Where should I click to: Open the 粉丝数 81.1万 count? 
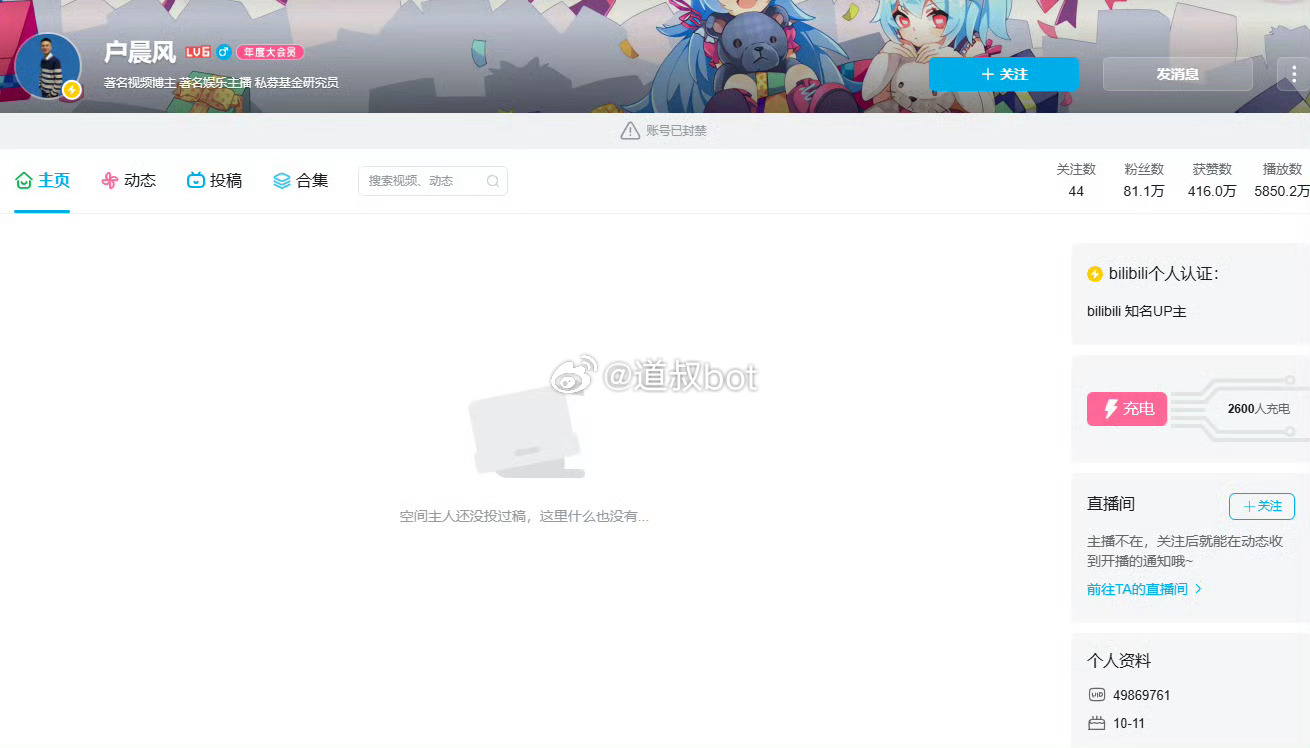[x=1144, y=180]
